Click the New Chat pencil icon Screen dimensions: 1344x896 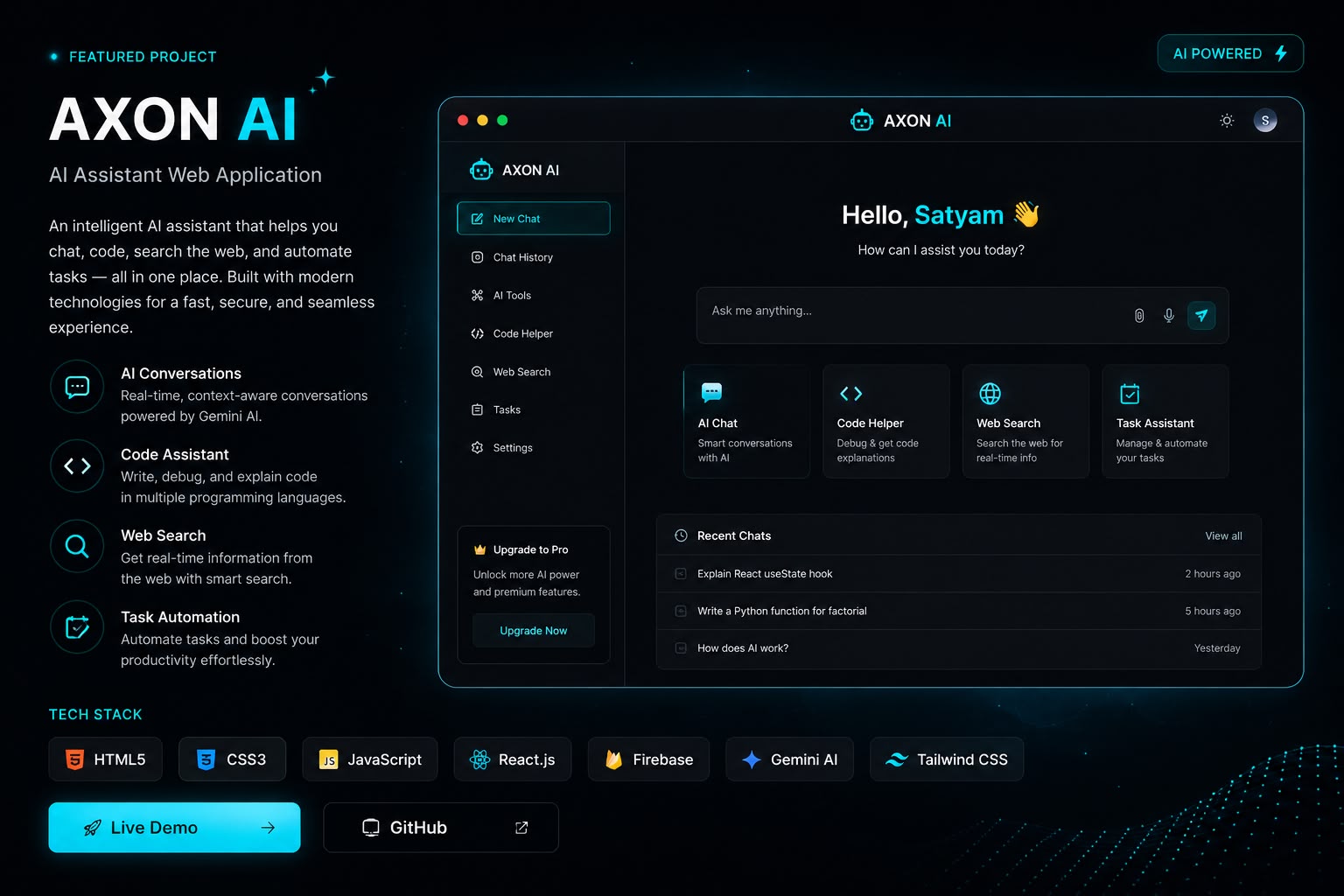(477, 219)
